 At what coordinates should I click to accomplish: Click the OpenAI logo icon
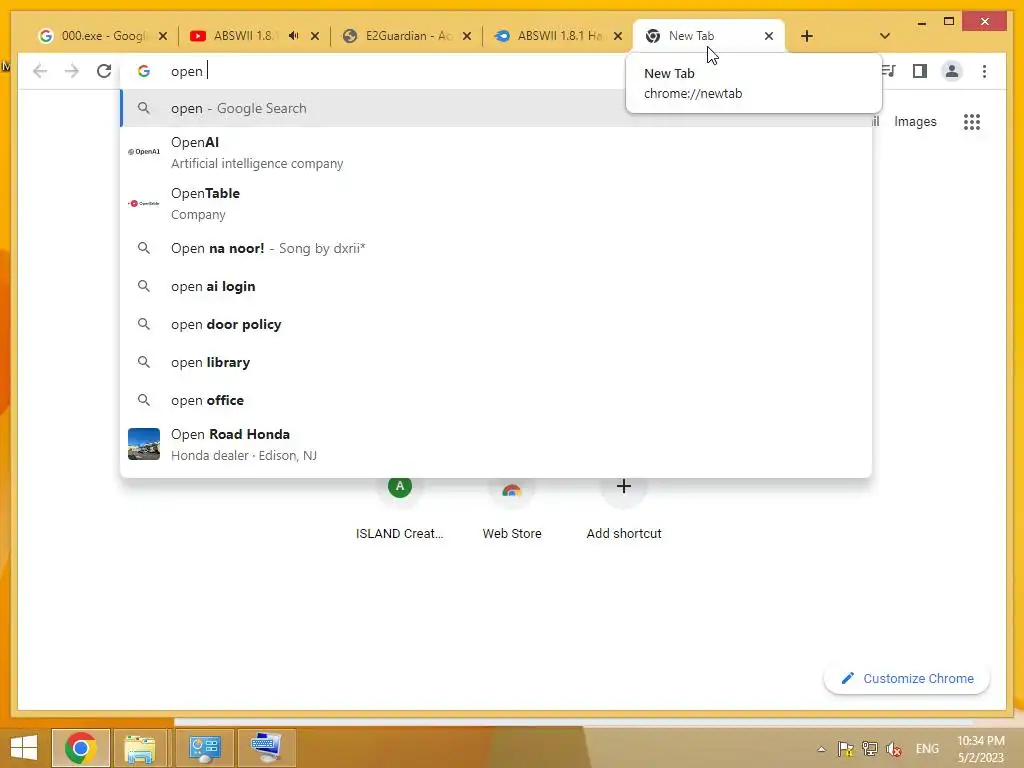pos(144,152)
